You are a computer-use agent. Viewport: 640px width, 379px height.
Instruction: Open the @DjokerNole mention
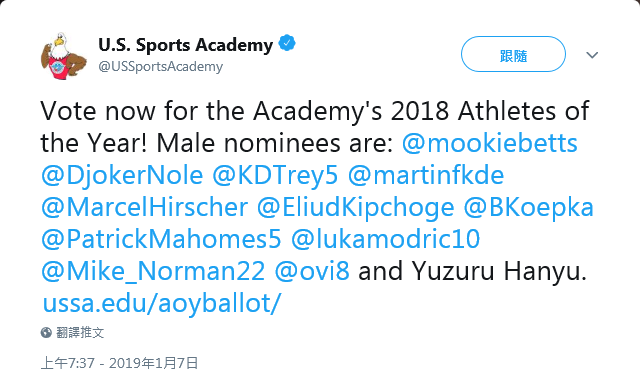(122, 175)
